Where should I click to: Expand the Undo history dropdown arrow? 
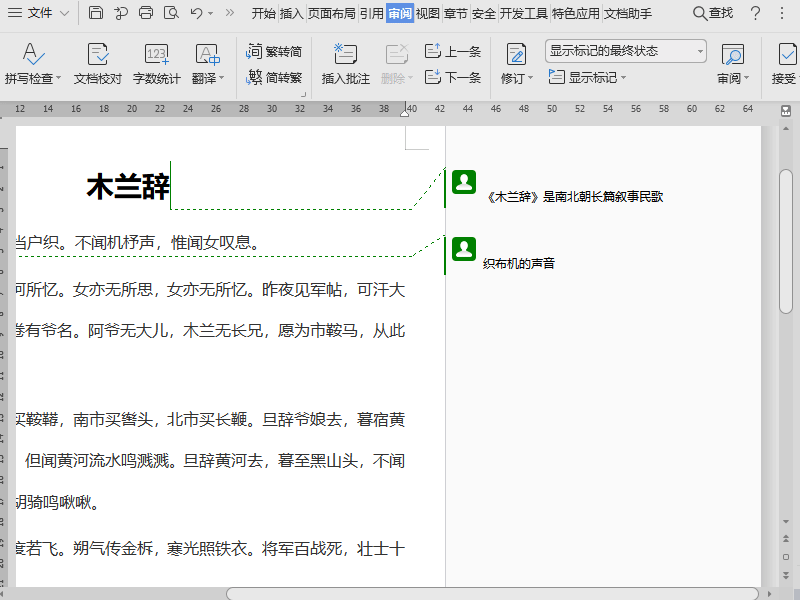click(211, 14)
